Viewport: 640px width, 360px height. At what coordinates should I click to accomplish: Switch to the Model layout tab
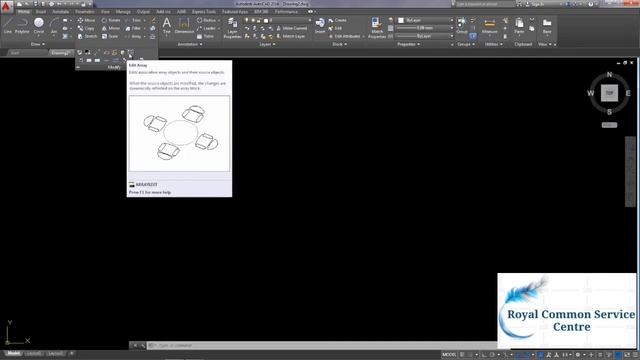[x=13, y=353]
